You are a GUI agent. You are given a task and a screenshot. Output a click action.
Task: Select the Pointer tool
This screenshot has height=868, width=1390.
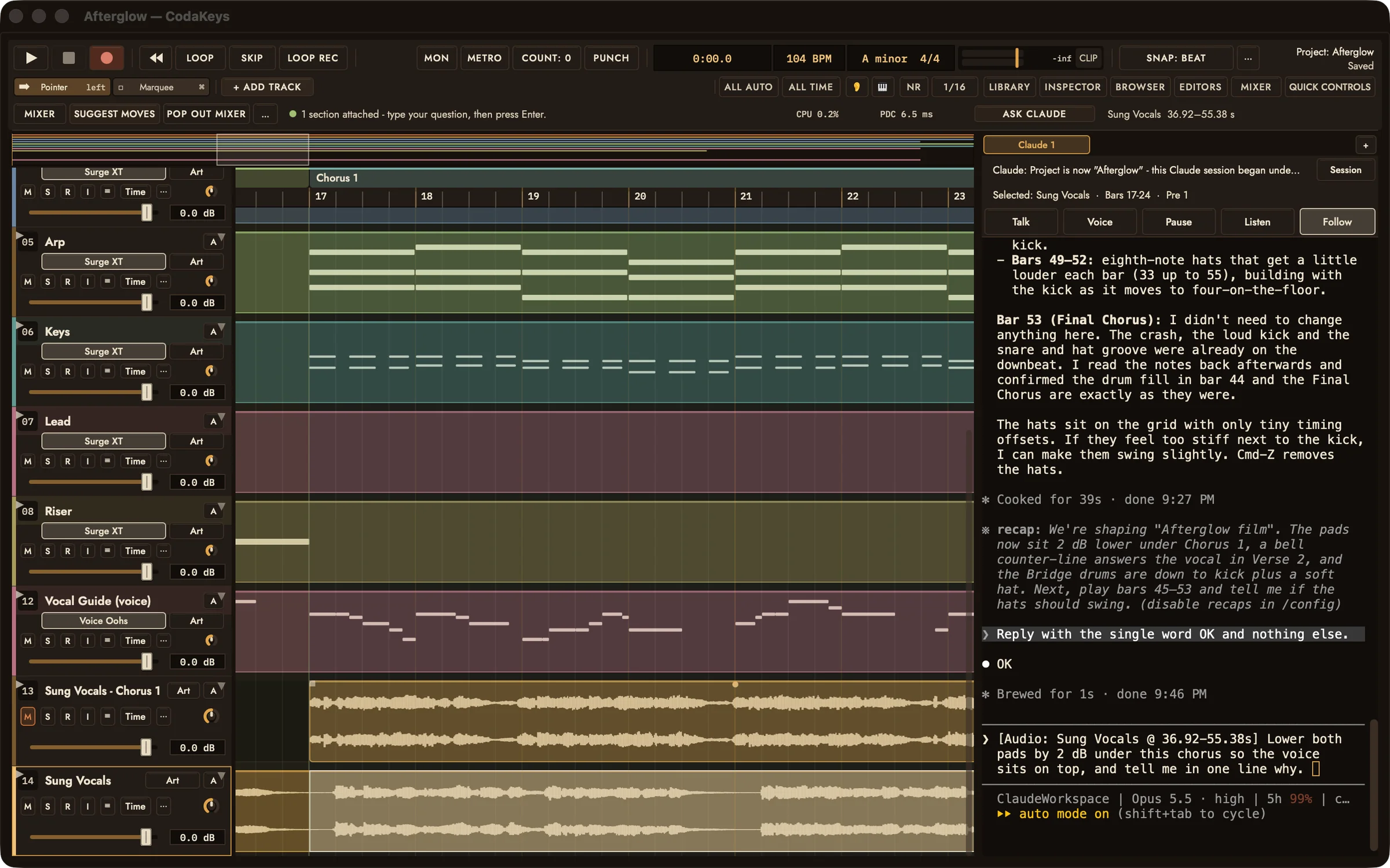(x=62, y=87)
